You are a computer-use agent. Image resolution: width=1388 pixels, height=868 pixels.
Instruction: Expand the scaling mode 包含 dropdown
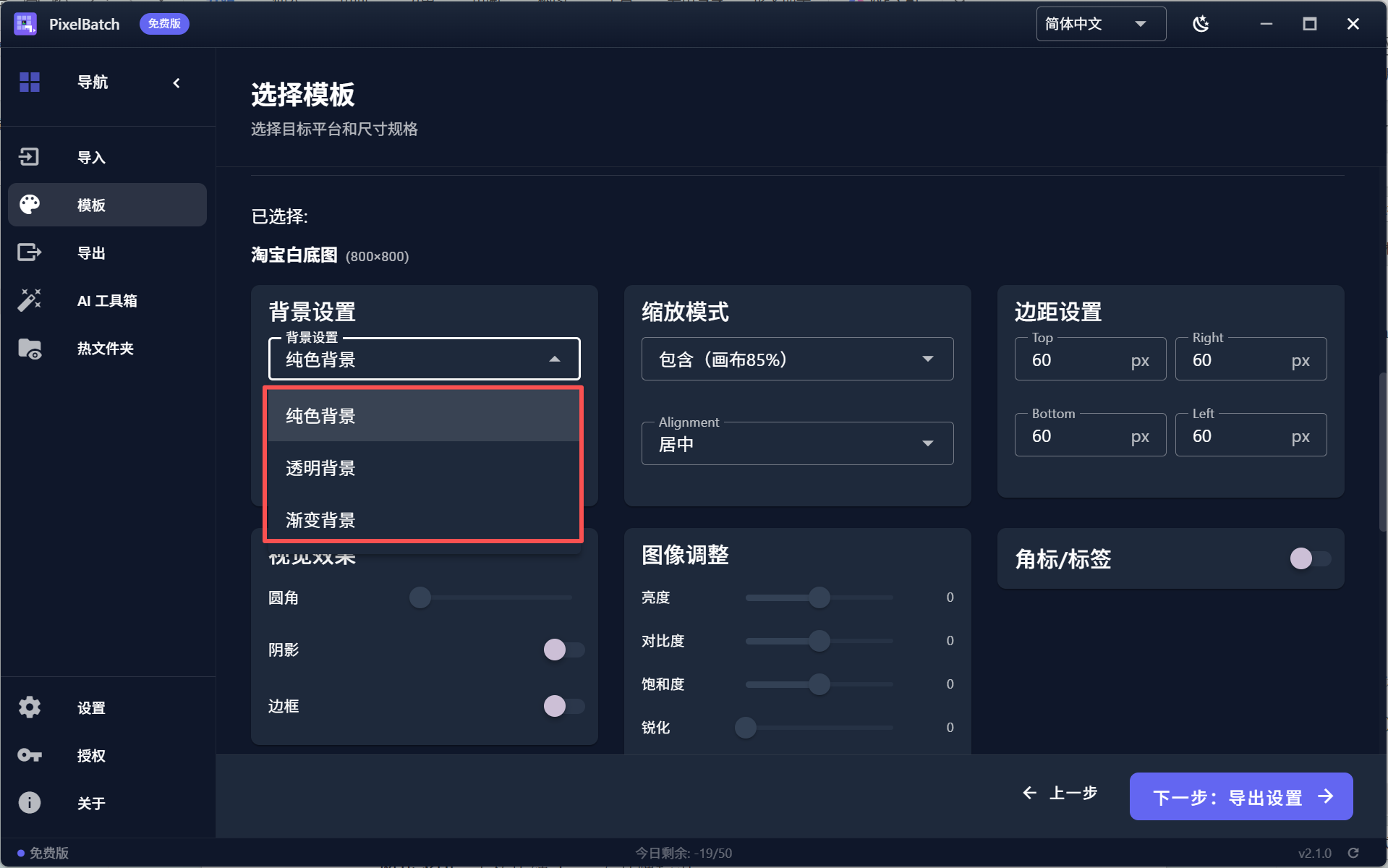797,359
